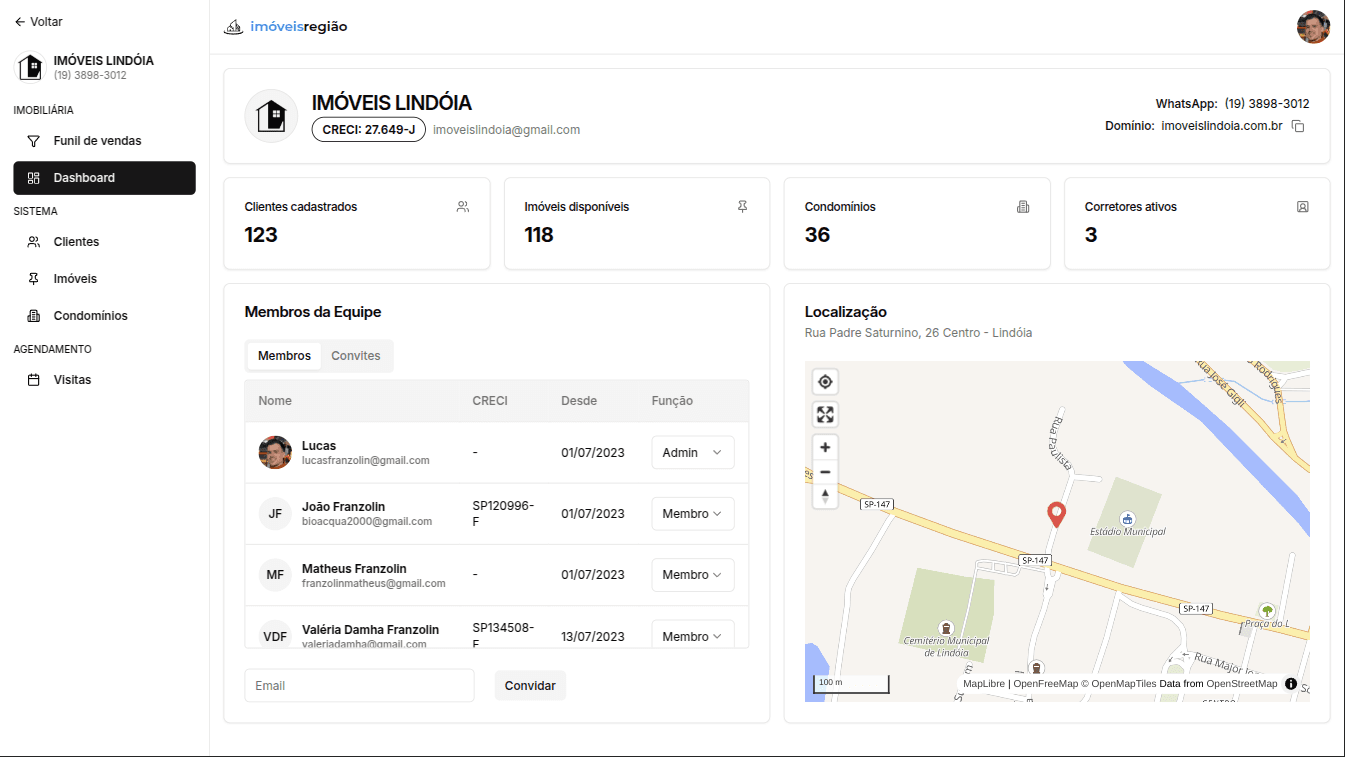The width and height of the screenshot is (1345, 757).
Task: Click the Corretores ativos count 3
Action: click(1091, 235)
